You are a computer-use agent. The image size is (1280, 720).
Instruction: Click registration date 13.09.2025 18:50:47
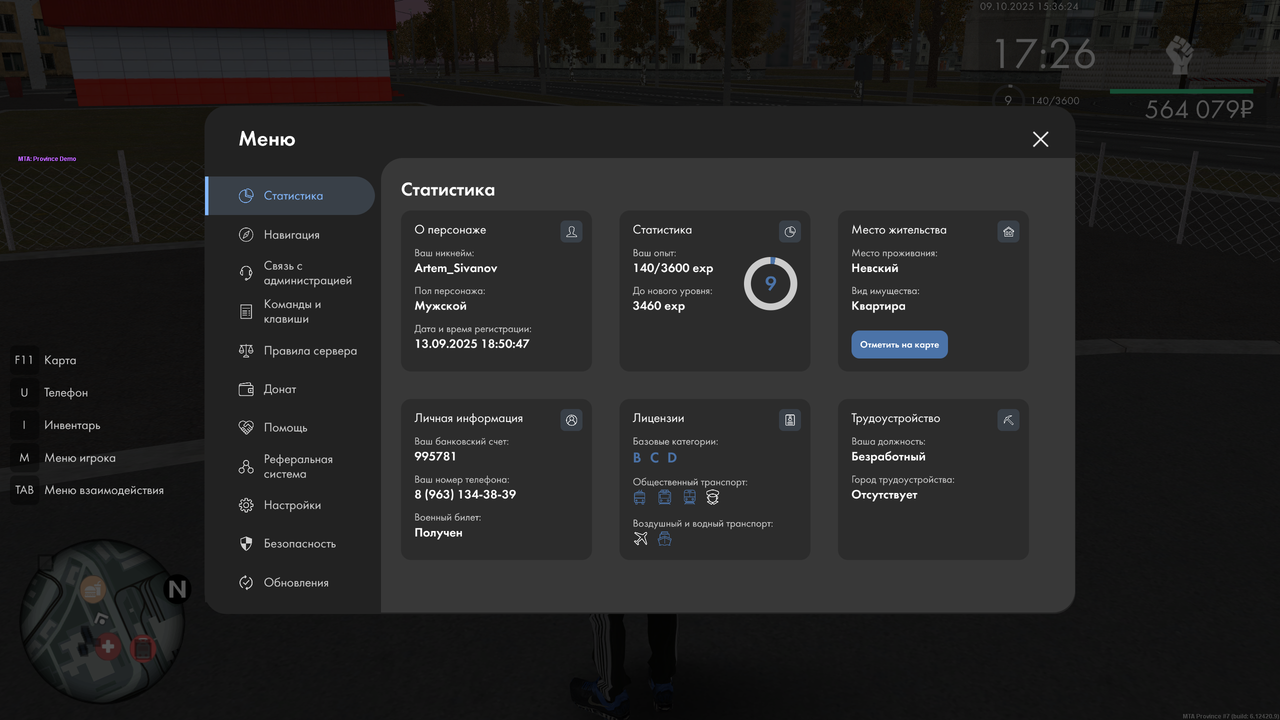click(472, 344)
